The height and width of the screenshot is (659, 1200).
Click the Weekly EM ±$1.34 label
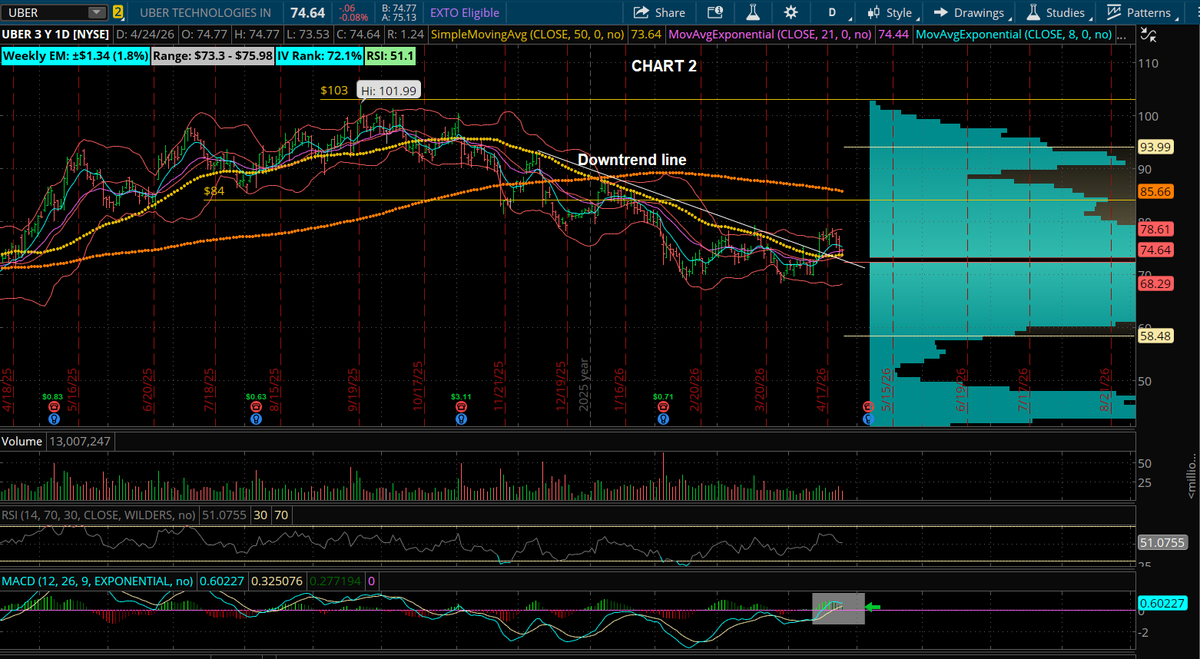coord(74,56)
